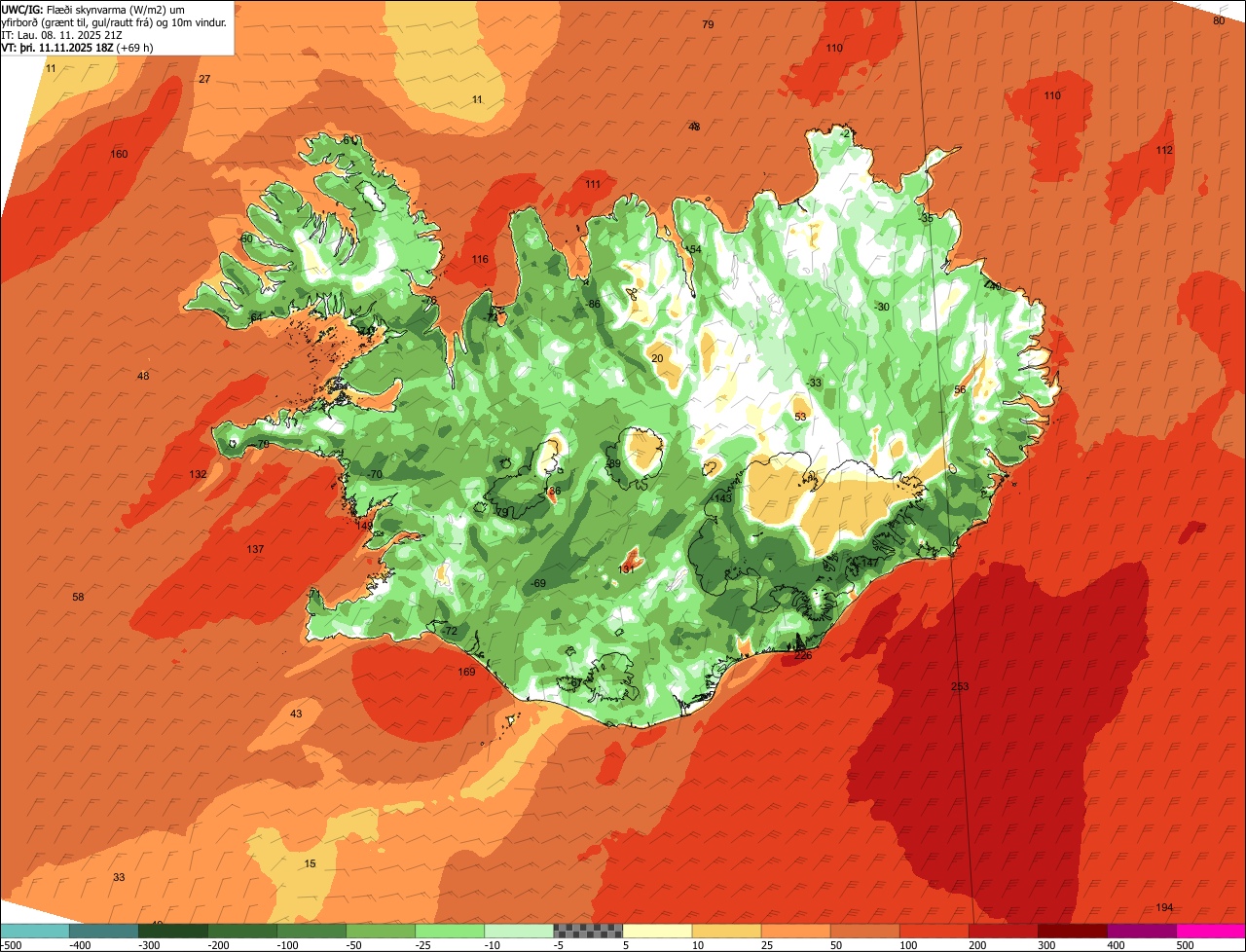The width and height of the screenshot is (1246, 952).
Task: Click the map value 169
Action: point(466,672)
